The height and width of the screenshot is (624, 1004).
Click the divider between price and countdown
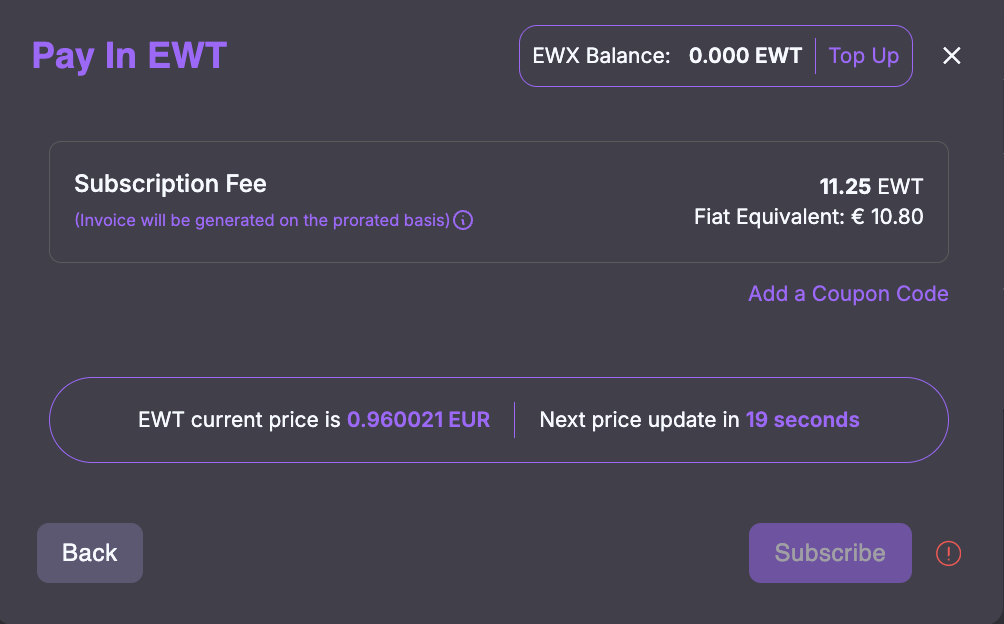click(x=515, y=420)
